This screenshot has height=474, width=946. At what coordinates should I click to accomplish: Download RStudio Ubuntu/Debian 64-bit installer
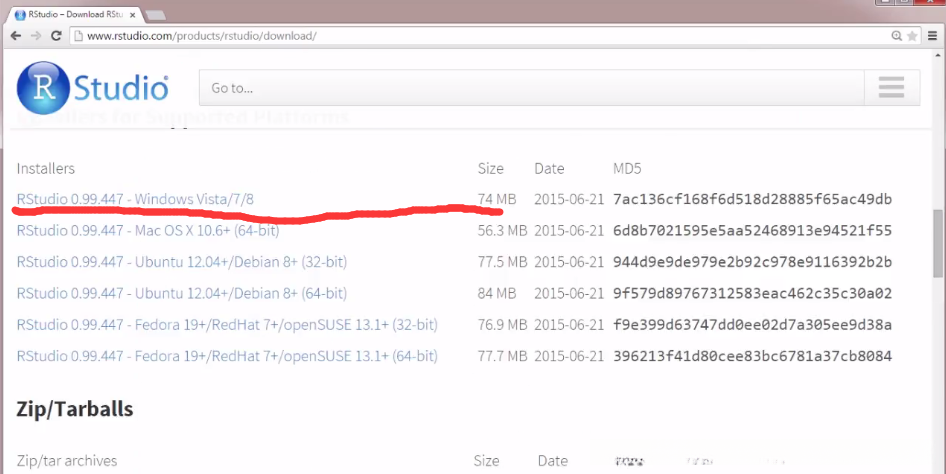click(x=182, y=293)
